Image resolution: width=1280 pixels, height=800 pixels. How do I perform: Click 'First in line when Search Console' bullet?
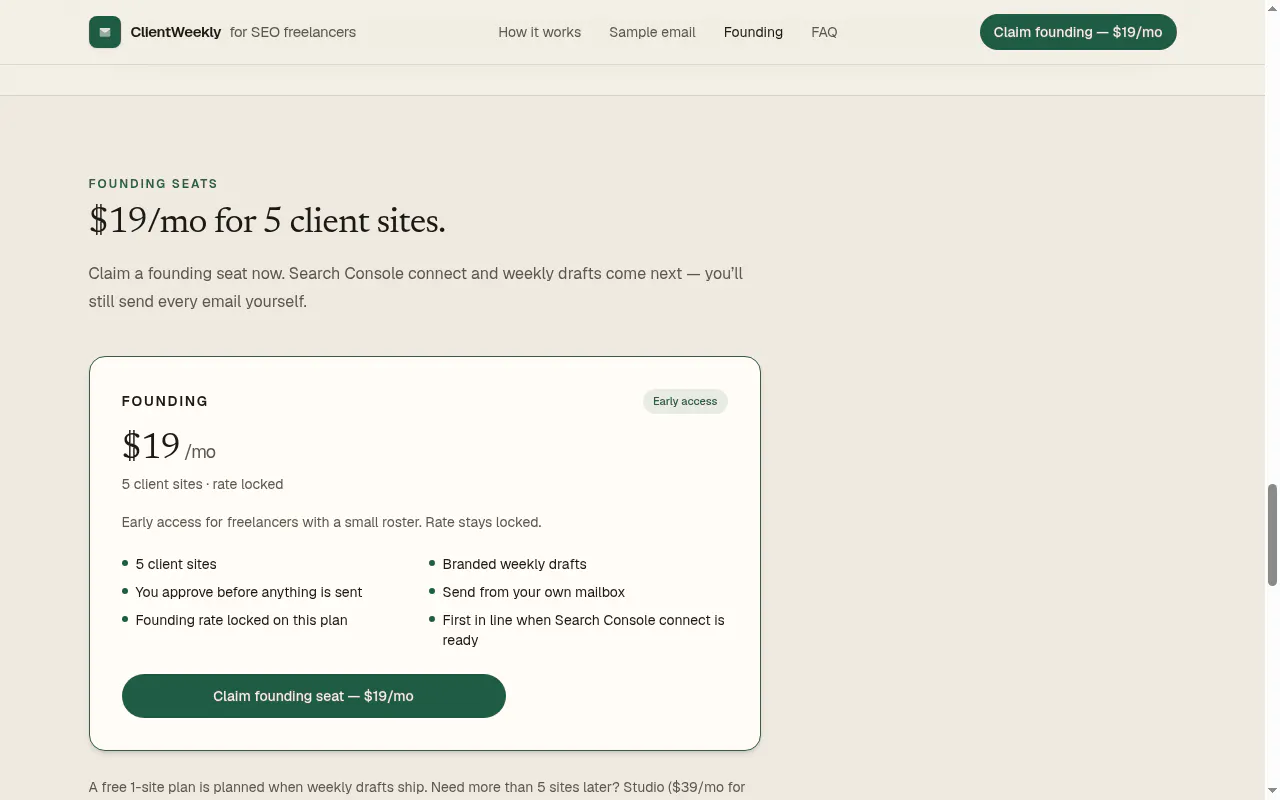584,630
